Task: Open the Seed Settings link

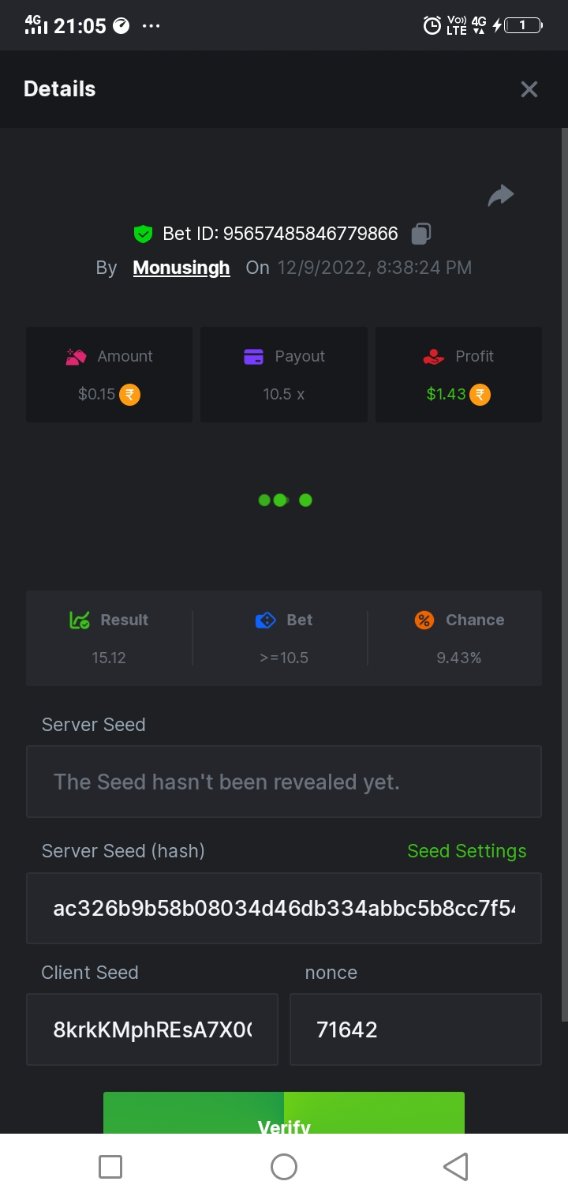Action: 467,851
